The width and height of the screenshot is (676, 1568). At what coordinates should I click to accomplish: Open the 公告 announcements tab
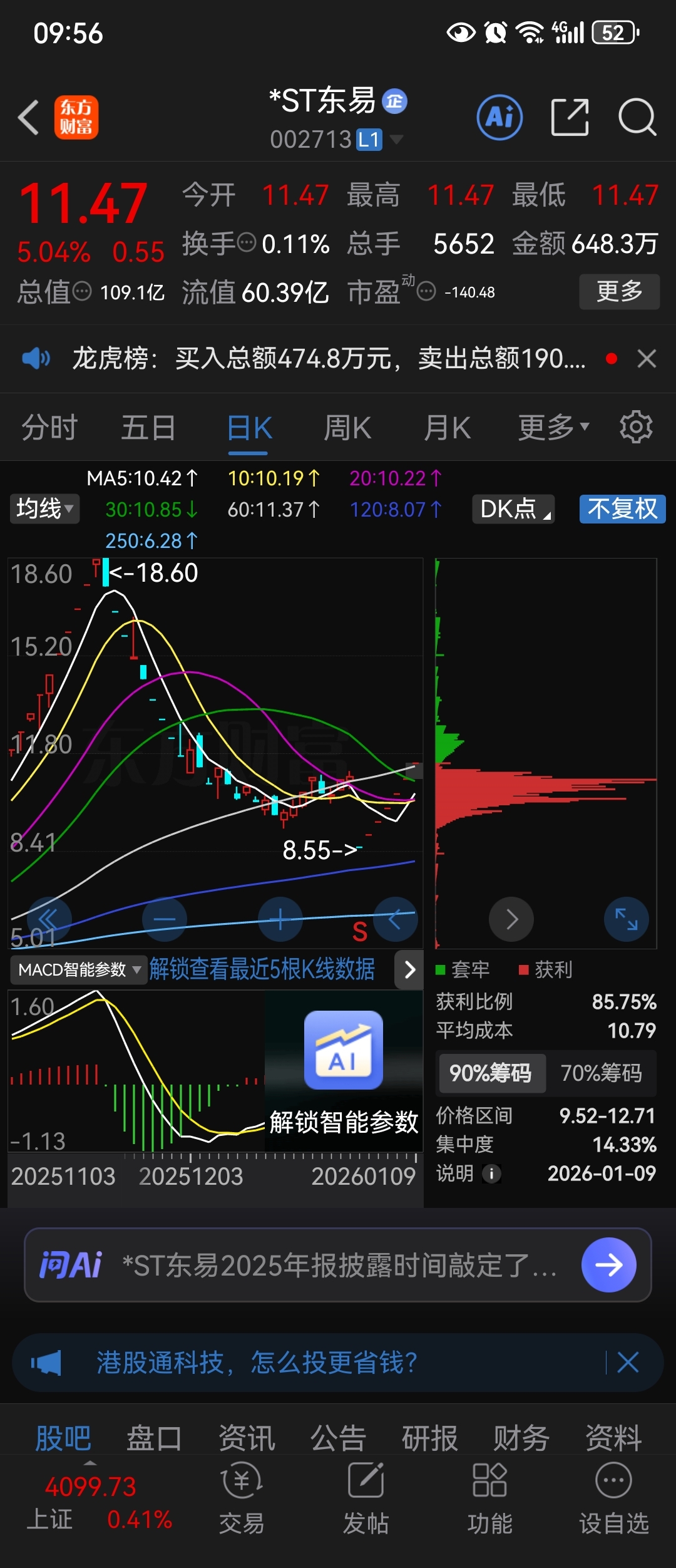[338, 1438]
